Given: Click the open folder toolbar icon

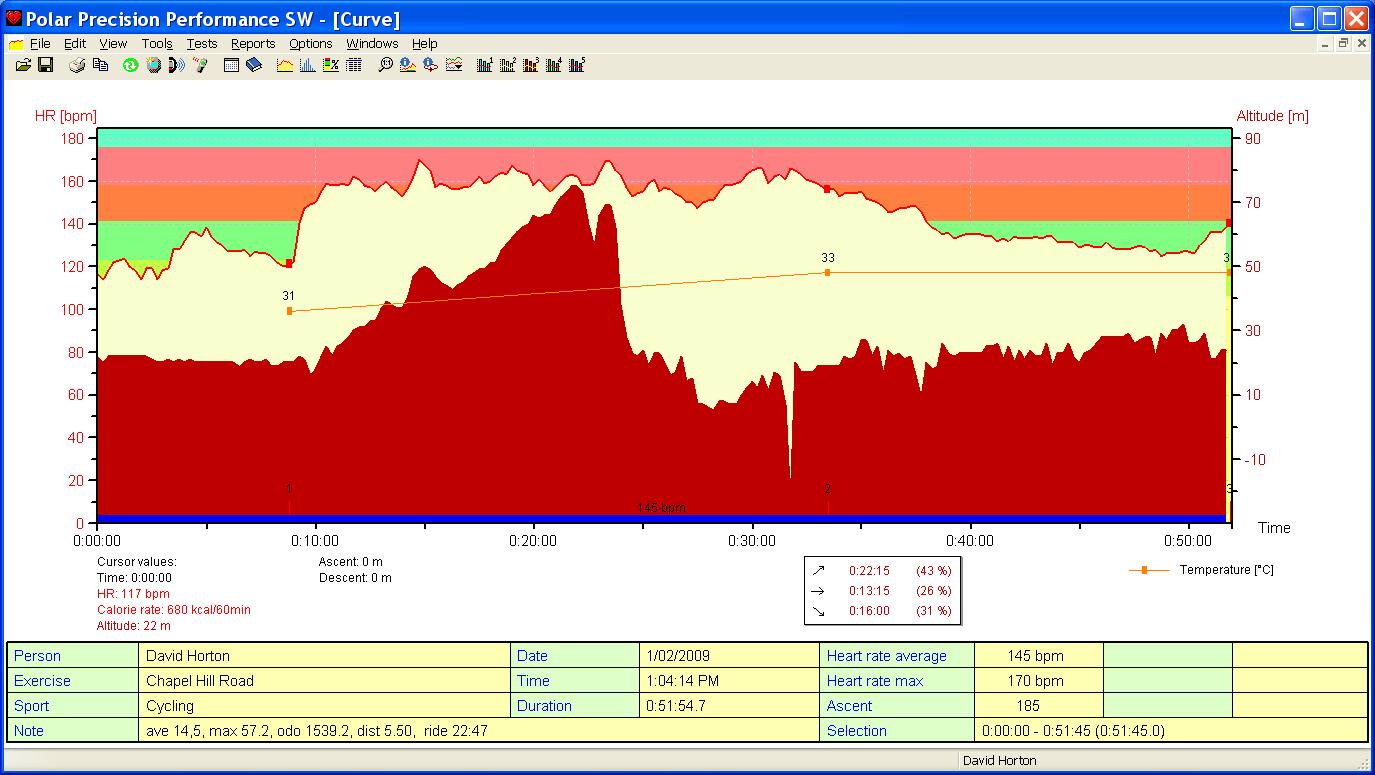Looking at the screenshot, I should [23, 65].
